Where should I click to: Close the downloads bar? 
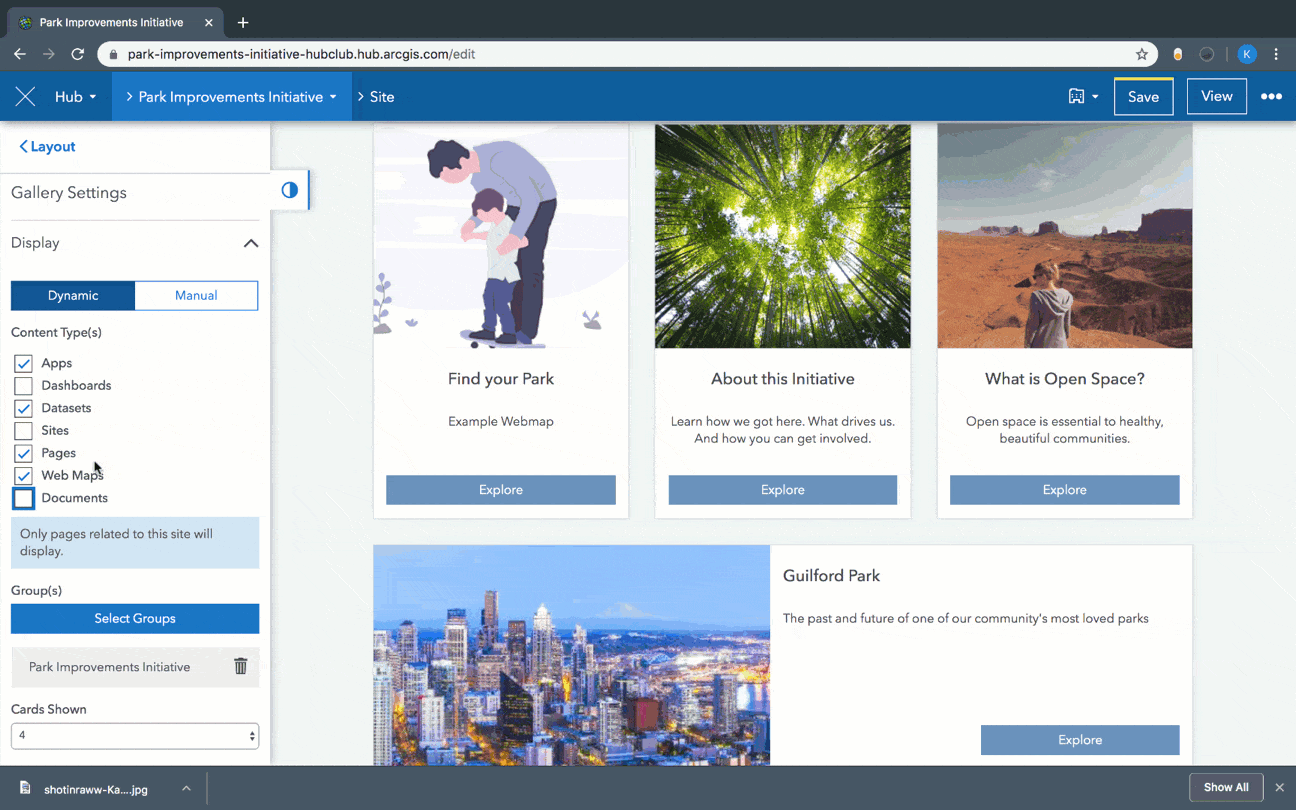[x=1279, y=788]
